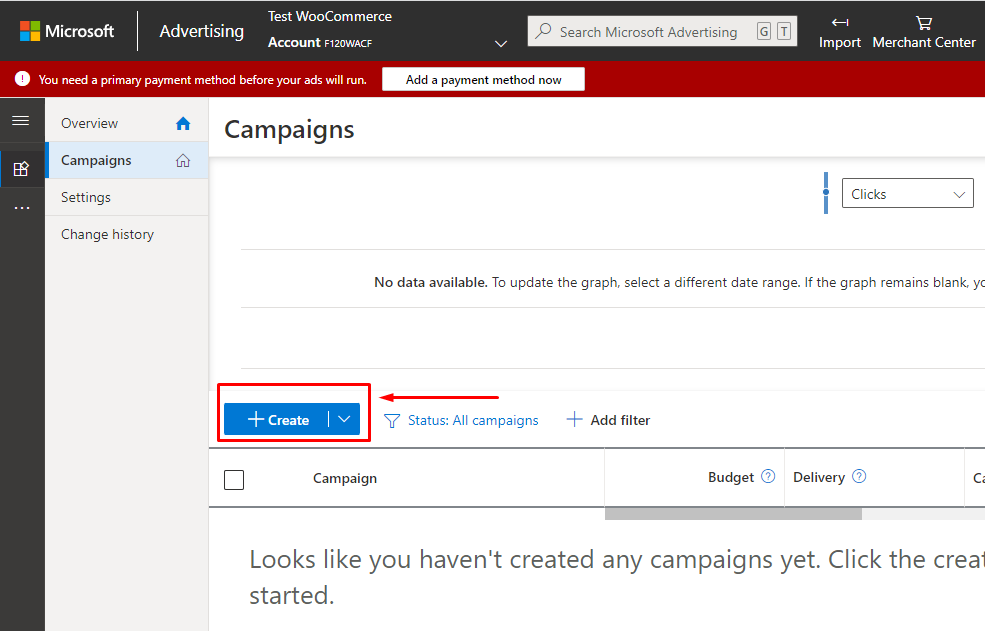The height and width of the screenshot is (631, 985).
Task: Click the Advertising product title
Action: click(202, 31)
